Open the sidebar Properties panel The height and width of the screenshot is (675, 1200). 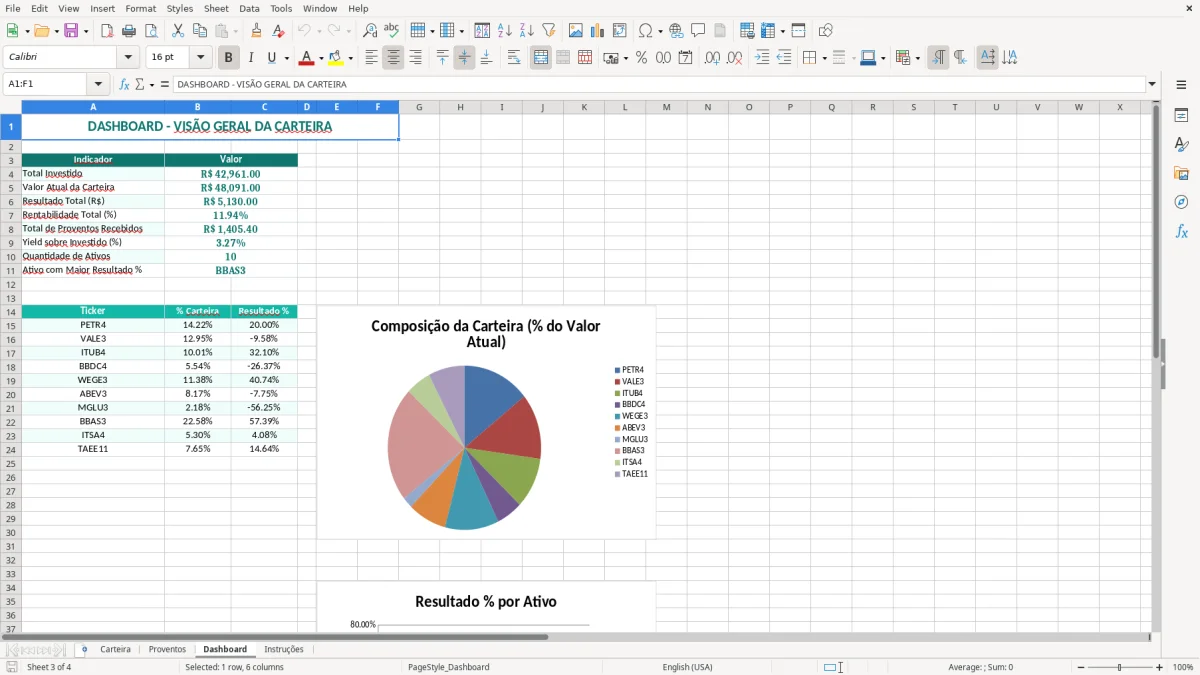(x=1181, y=116)
